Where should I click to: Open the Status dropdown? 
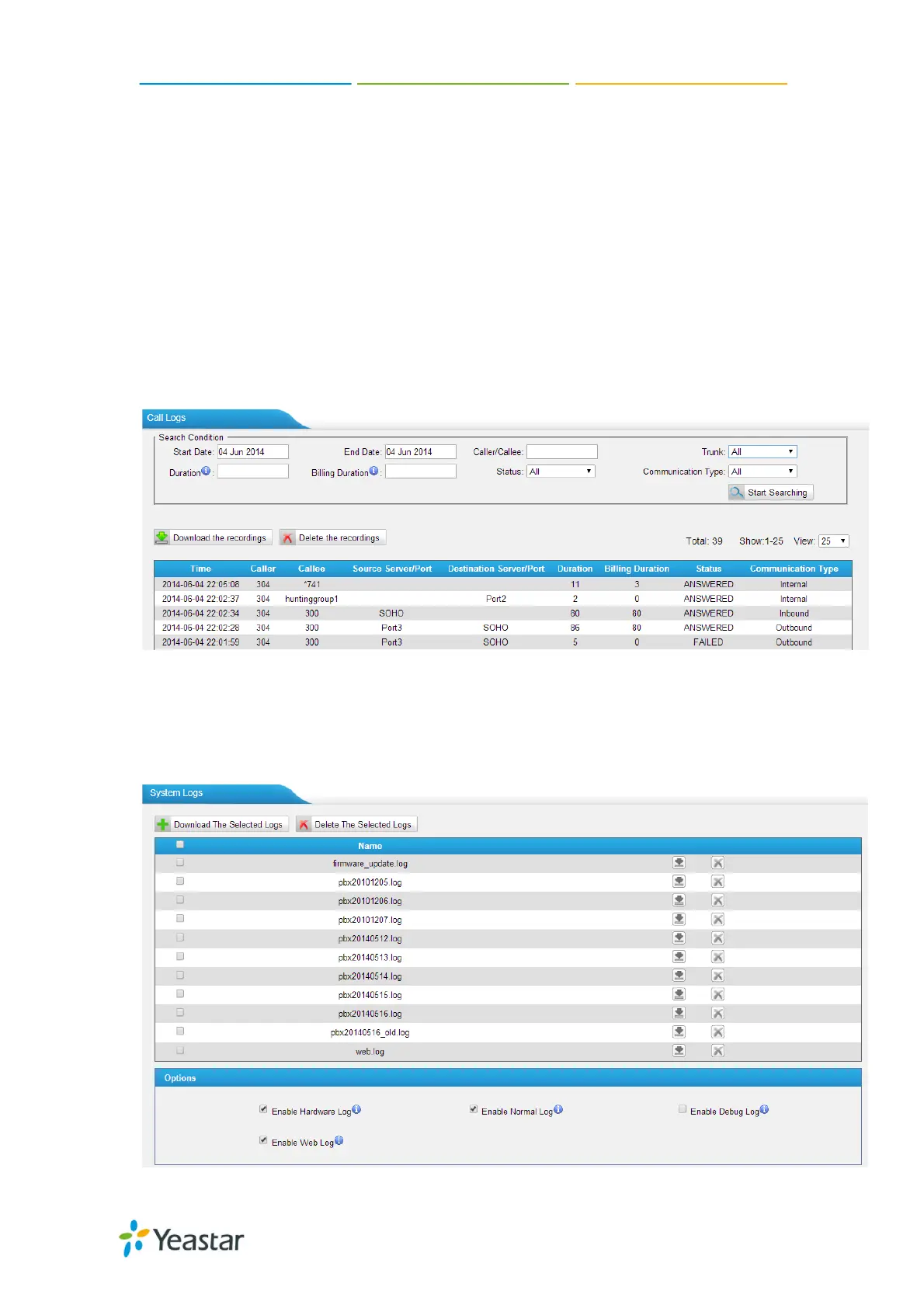[561, 471]
